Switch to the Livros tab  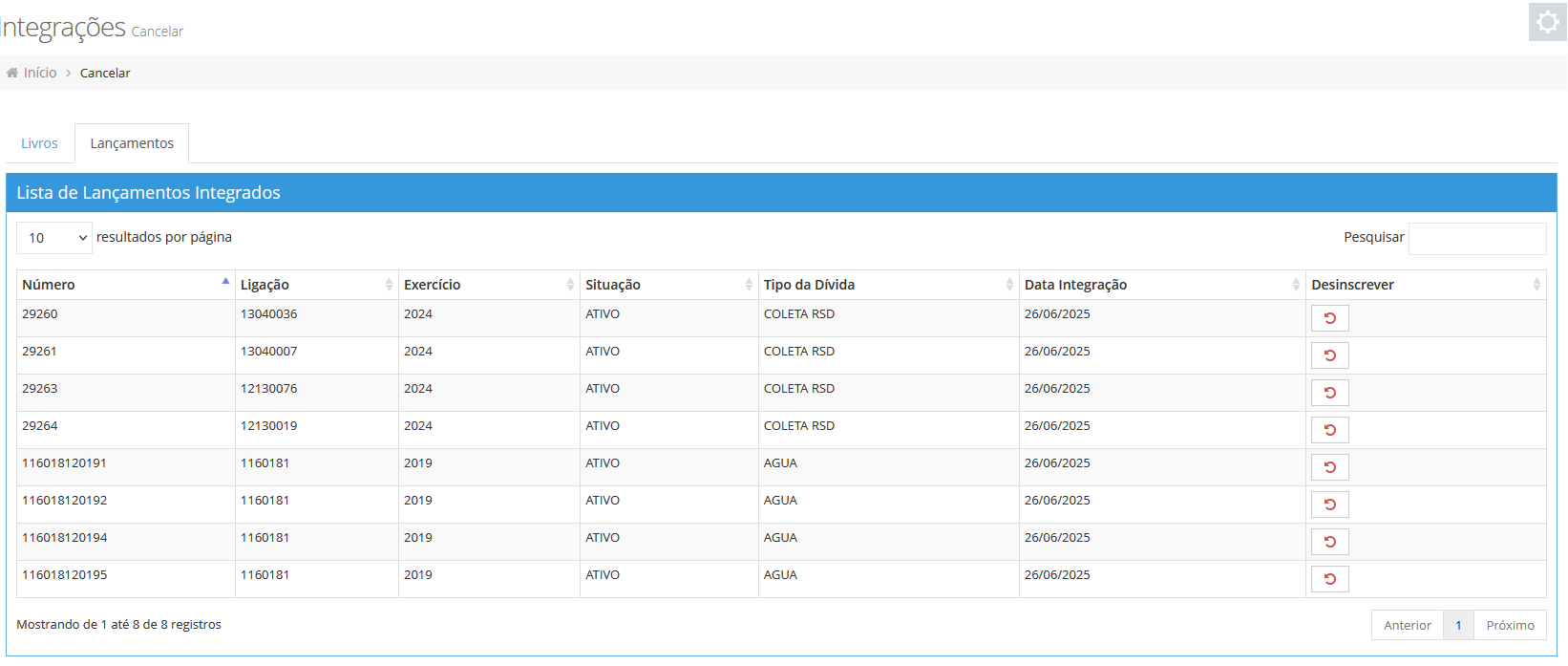[39, 143]
